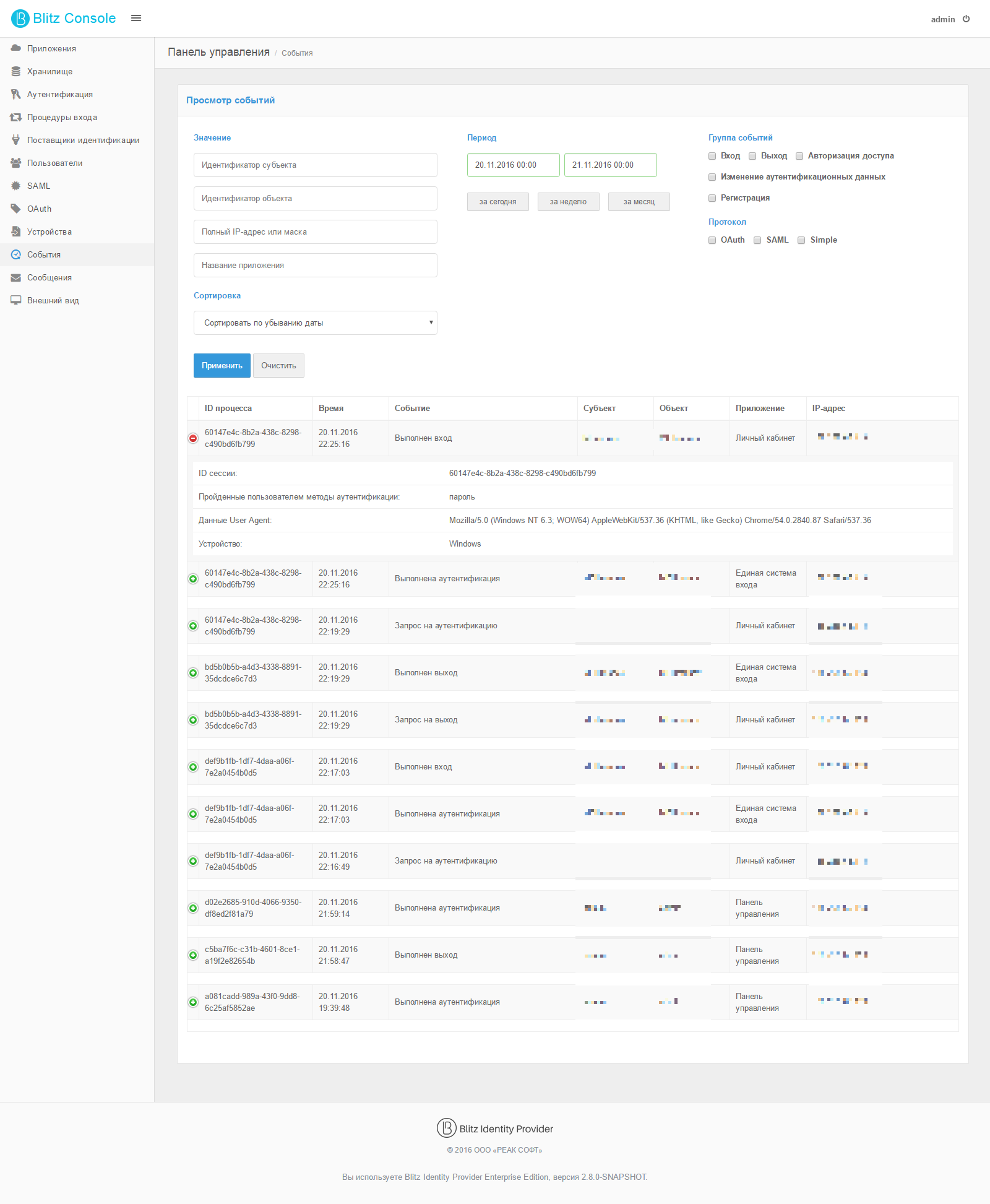Click the Устройства device icon
The height and width of the screenshot is (1204, 990).
tap(16, 232)
